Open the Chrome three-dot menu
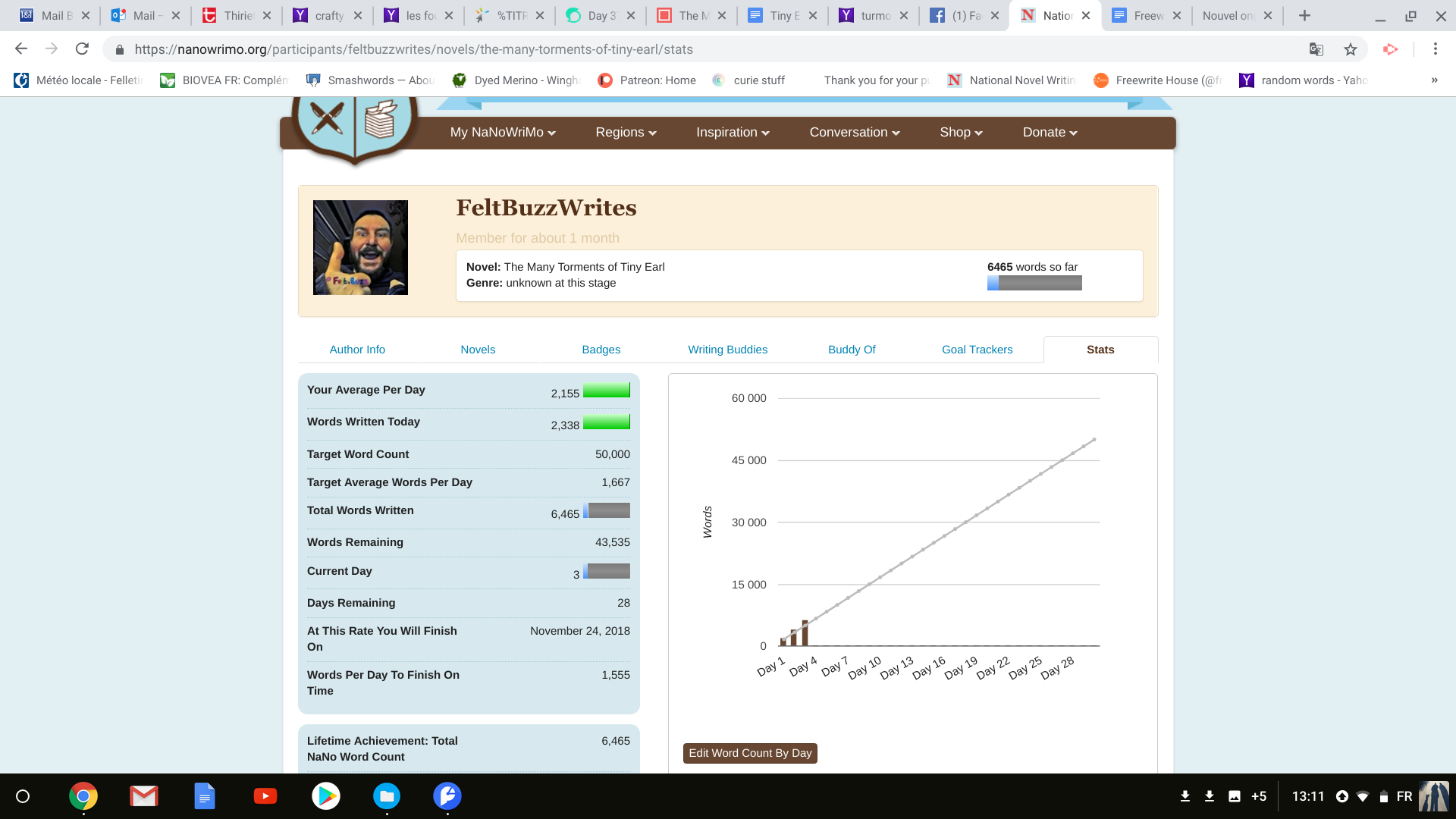 coord(1436,49)
